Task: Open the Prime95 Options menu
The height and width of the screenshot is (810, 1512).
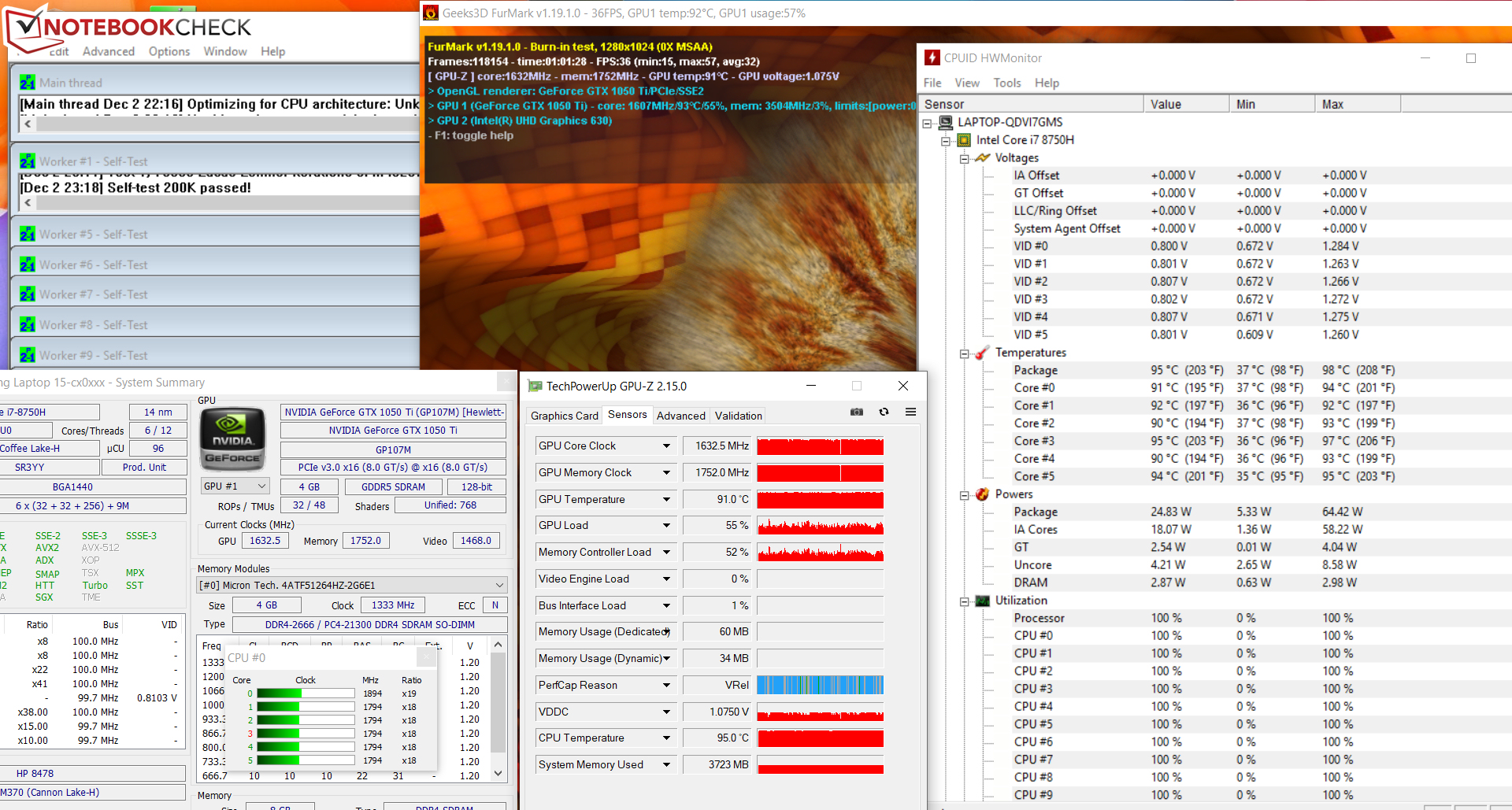Action: [x=169, y=51]
